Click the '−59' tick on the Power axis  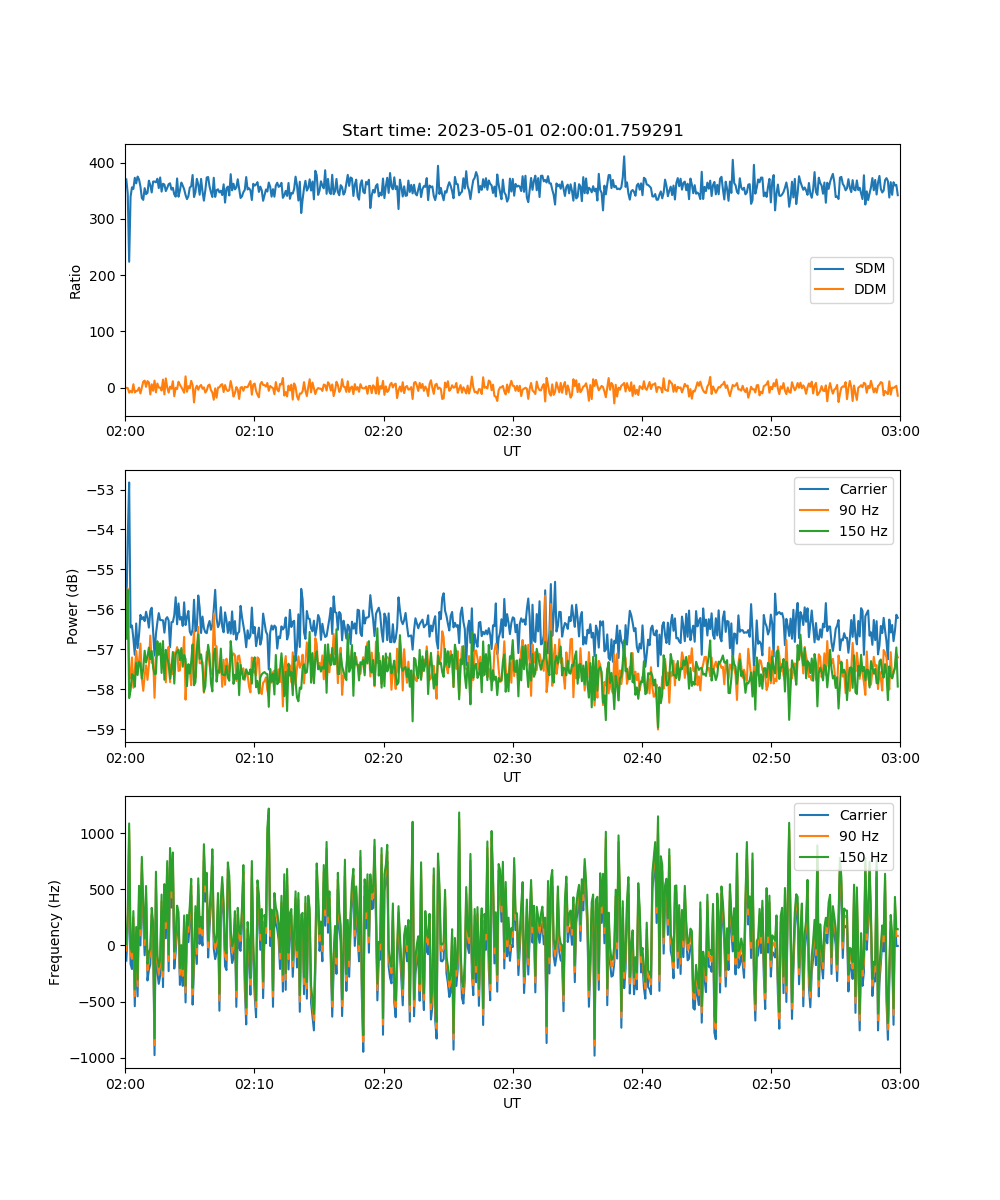pos(103,729)
